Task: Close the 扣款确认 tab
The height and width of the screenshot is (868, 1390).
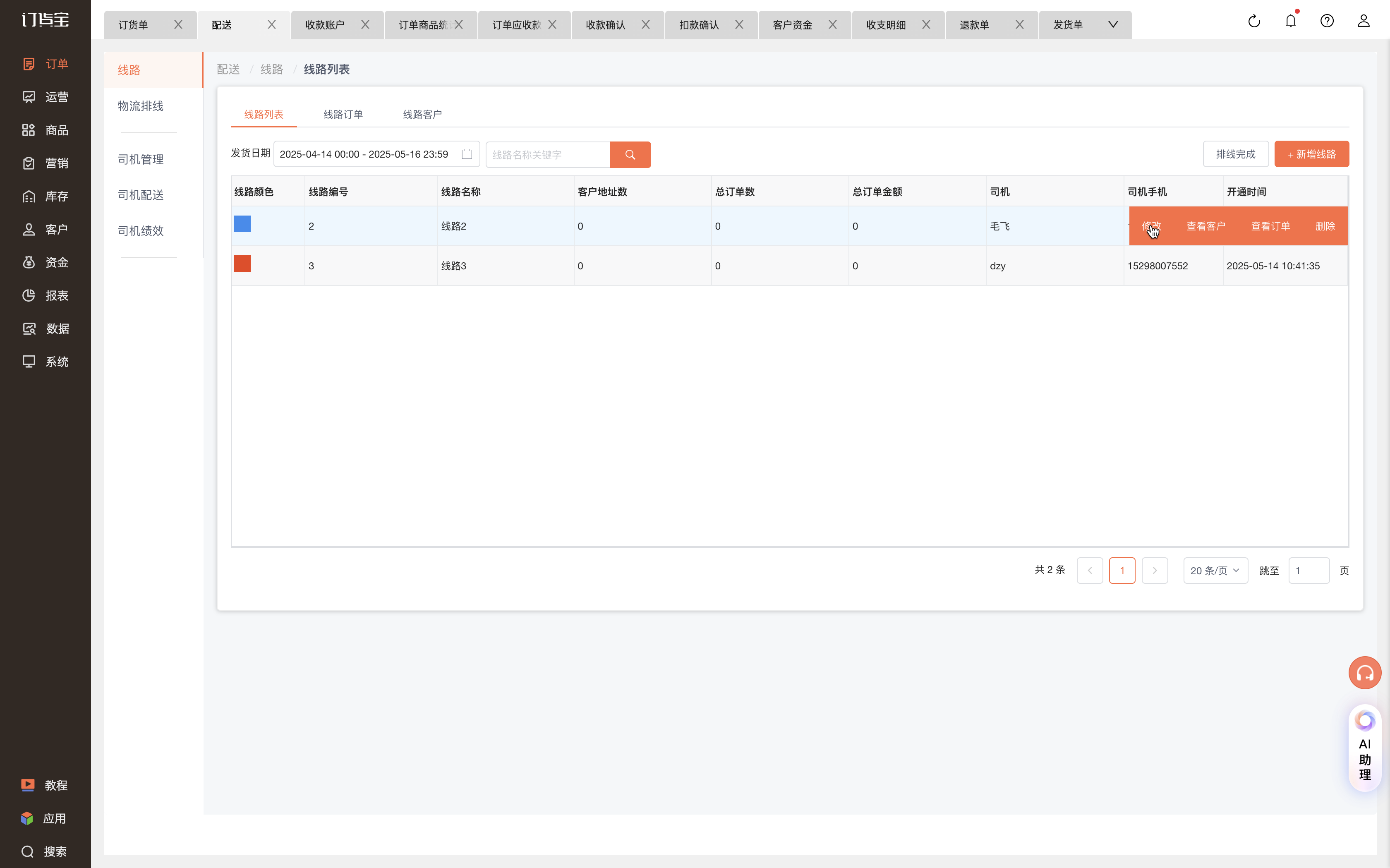Action: point(739,25)
